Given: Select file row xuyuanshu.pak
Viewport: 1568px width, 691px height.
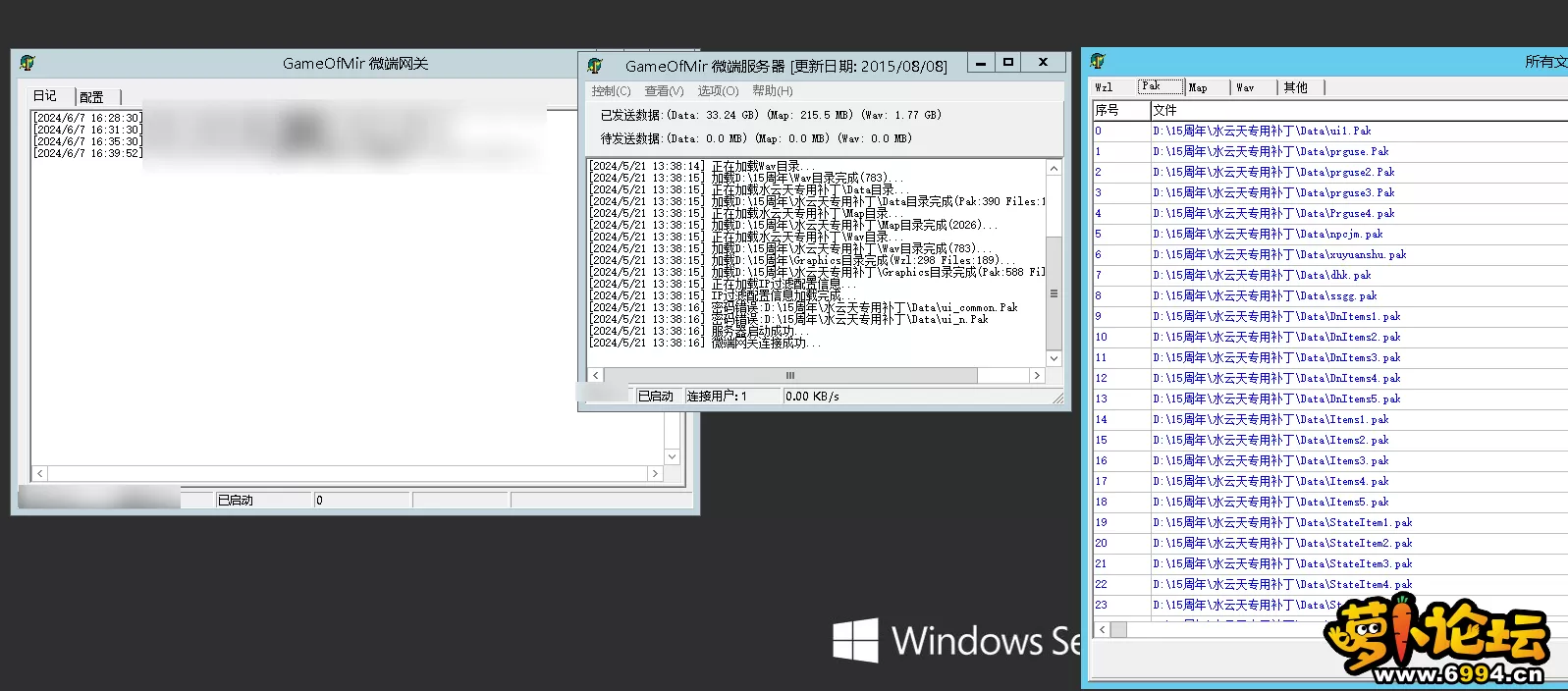Looking at the screenshot, I should point(1330,254).
